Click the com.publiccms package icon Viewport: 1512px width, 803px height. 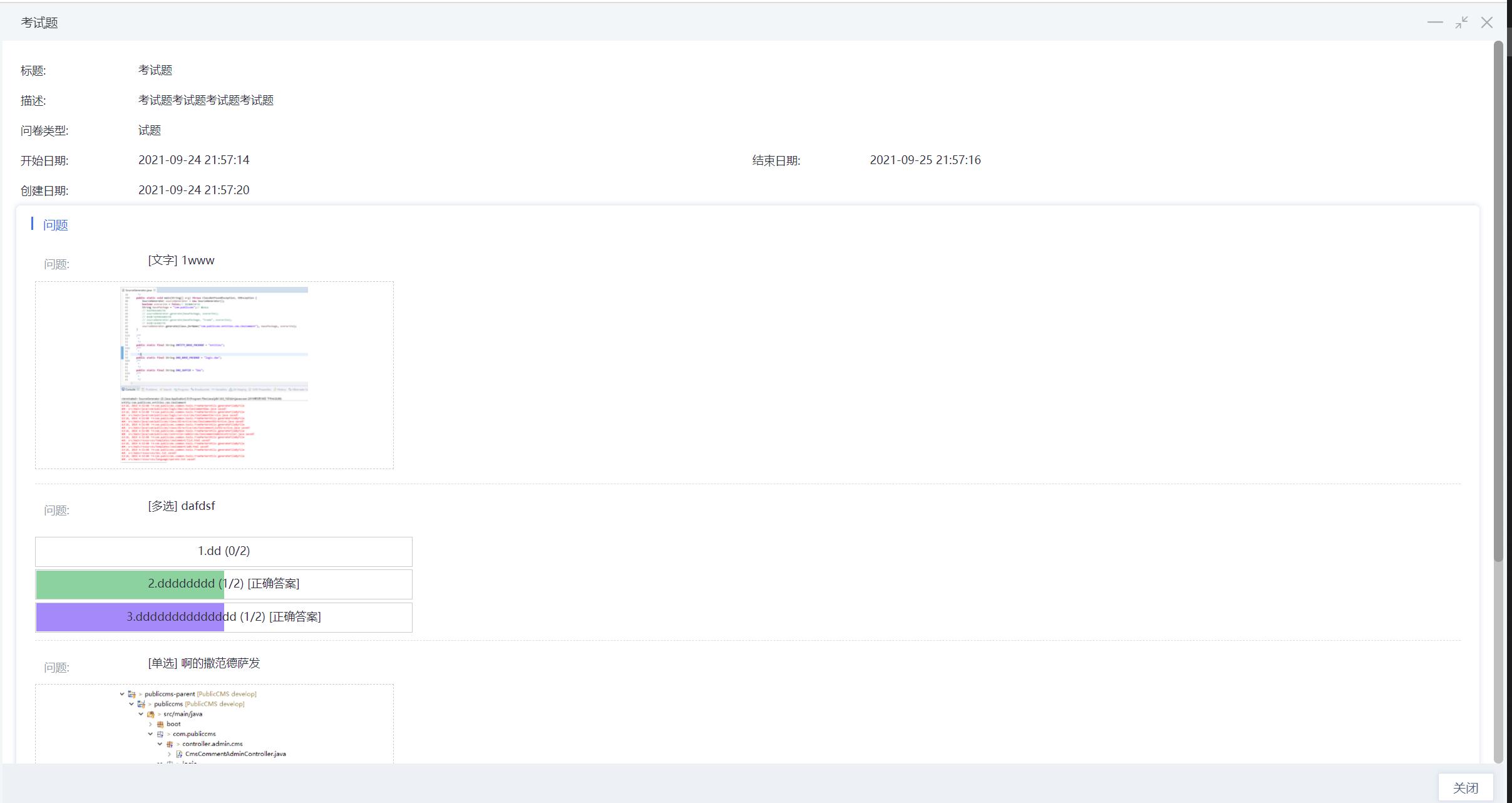[x=160, y=734]
